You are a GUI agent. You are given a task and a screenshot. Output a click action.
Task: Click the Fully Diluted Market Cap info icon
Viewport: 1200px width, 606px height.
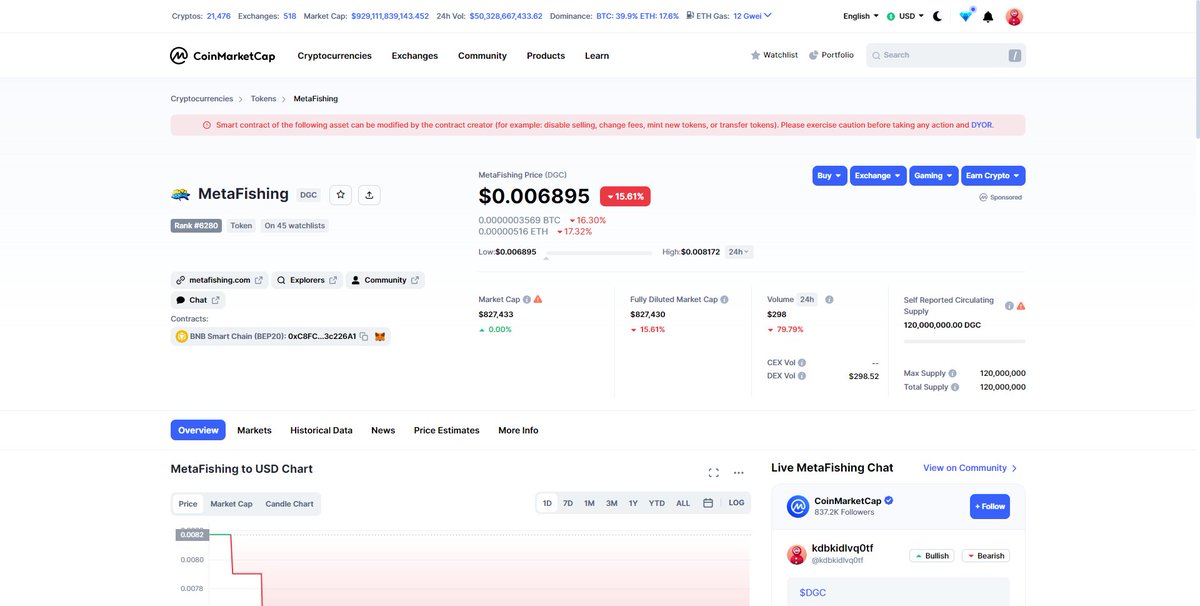(724, 299)
